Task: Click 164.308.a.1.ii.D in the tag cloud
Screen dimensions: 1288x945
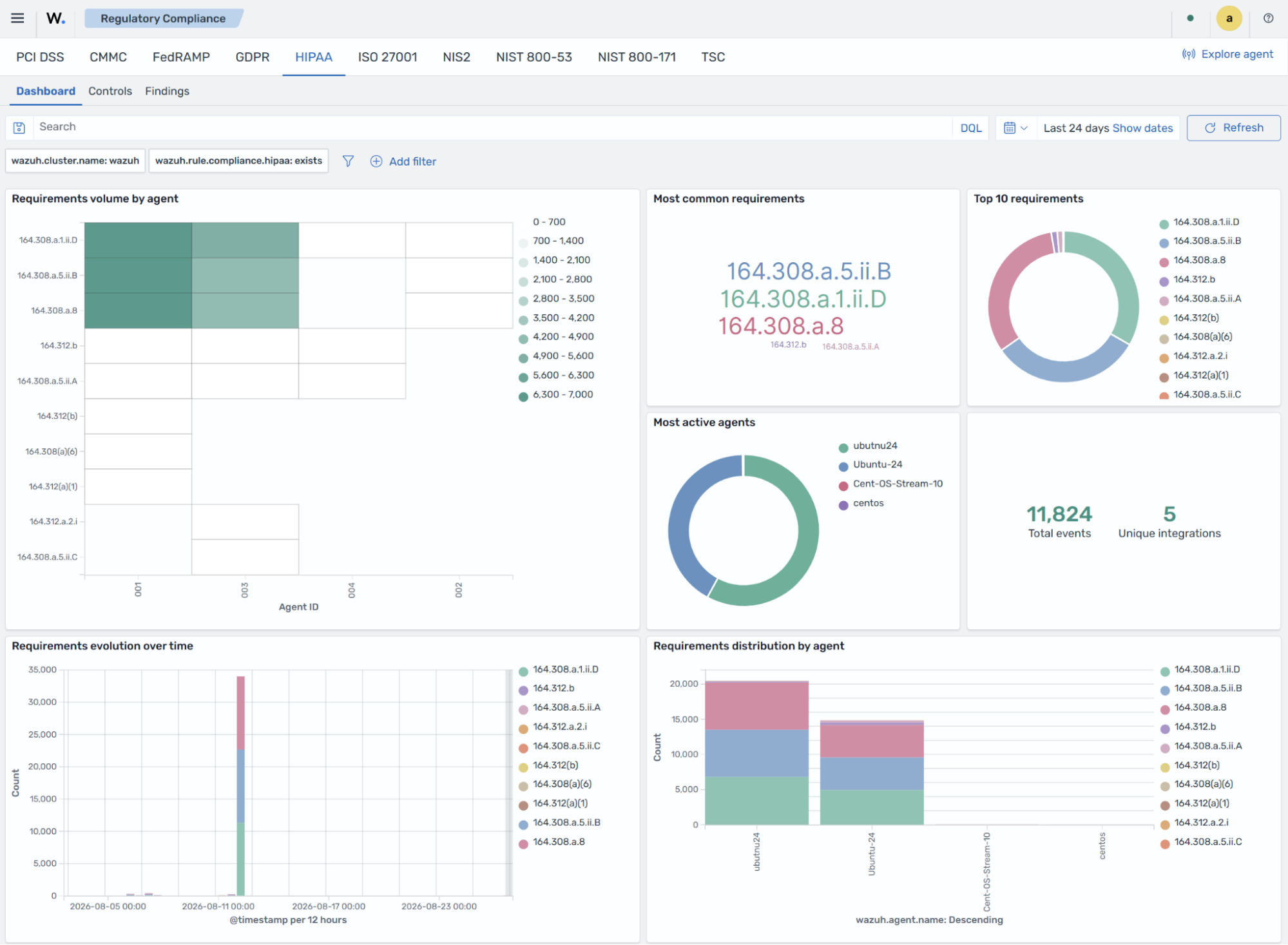Action: 803,299
